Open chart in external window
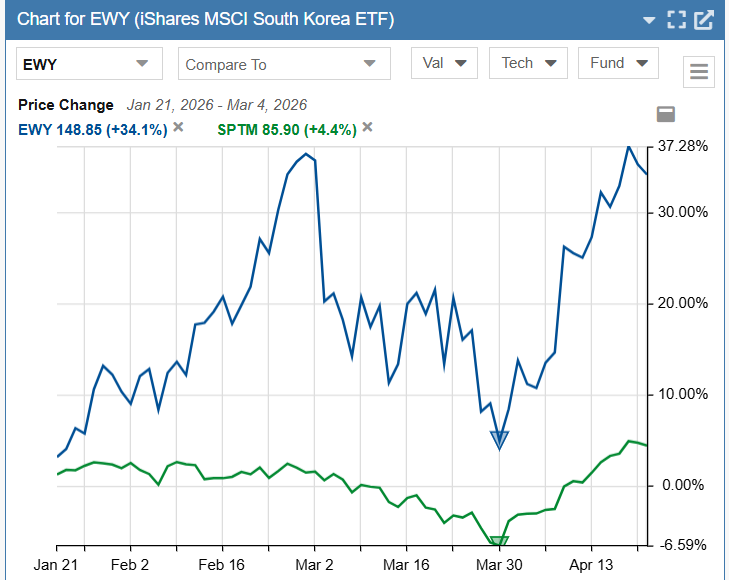729x580 pixels. pos(704,20)
